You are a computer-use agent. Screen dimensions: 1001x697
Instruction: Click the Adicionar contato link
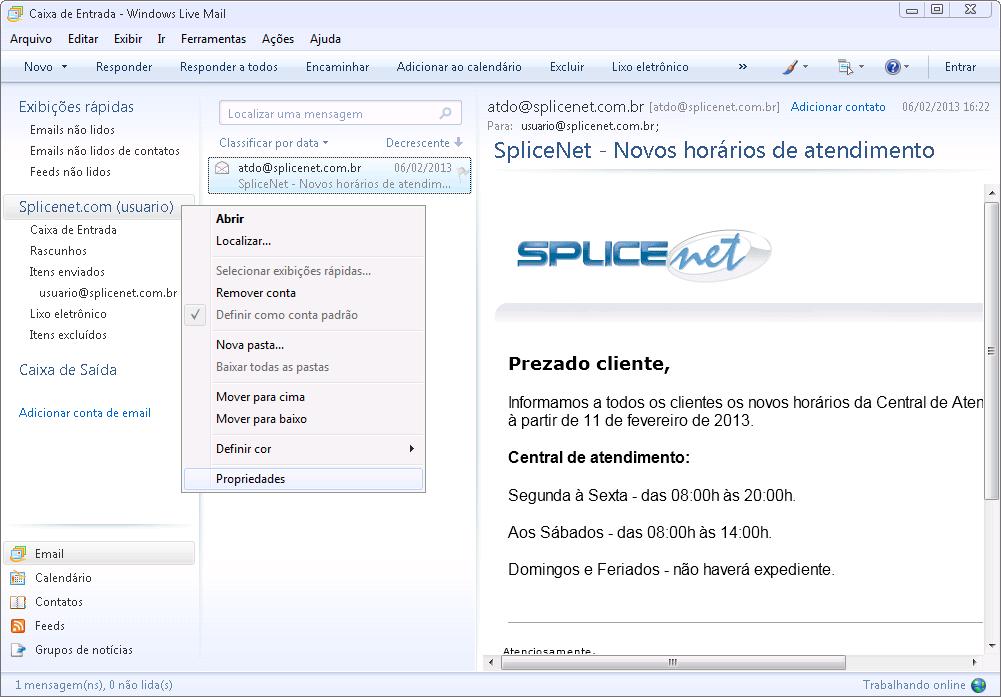click(x=838, y=107)
